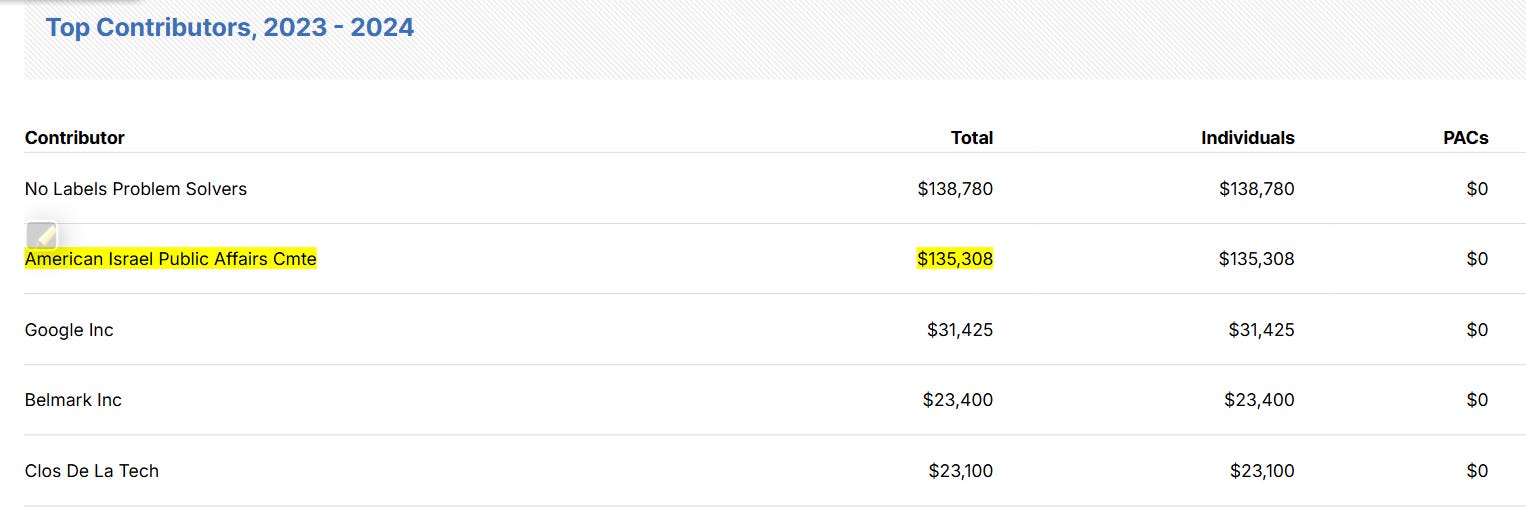1526x508 pixels.
Task: Click Belmark Inc's $23,400 total amount
Action: pos(957,400)
